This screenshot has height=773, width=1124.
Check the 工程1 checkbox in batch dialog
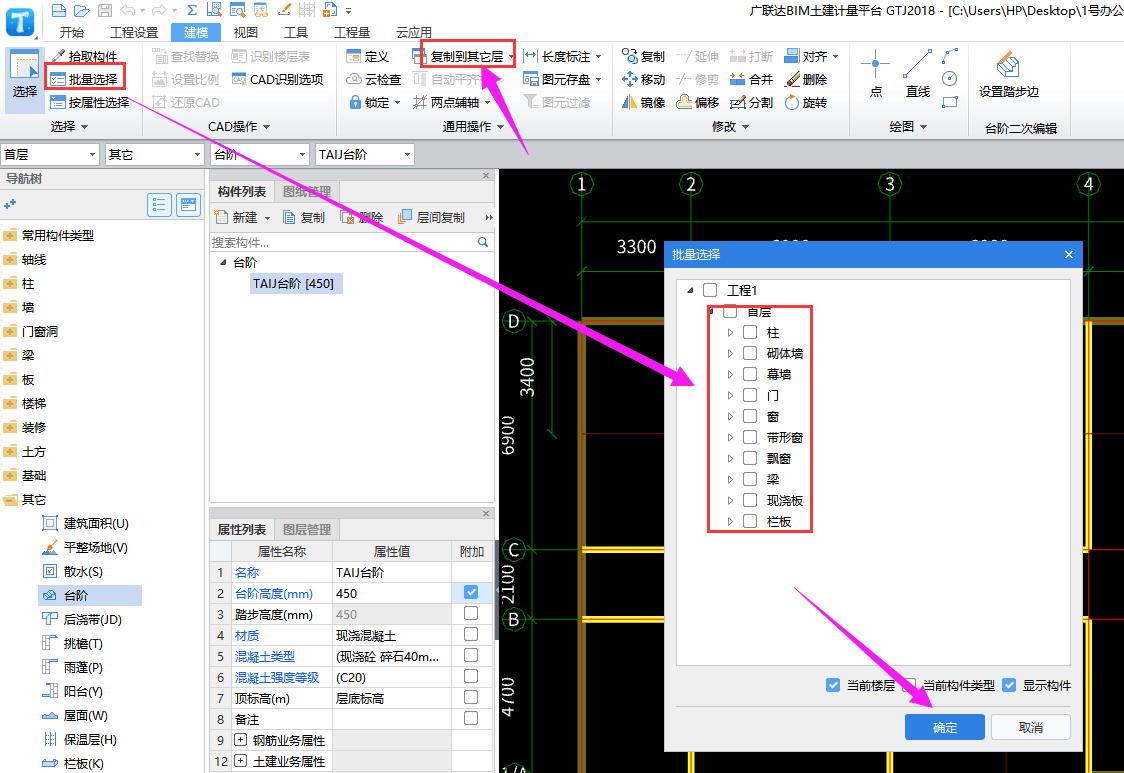[710, 290]
